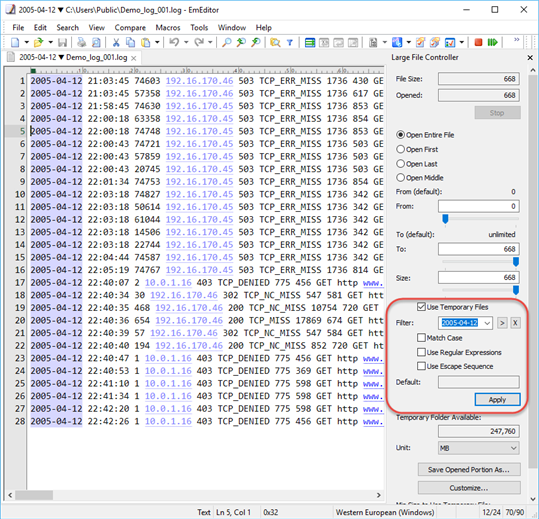Click the green Run macro icon
Viewport: 539px width, 519px height.
[x=493, y=42]
